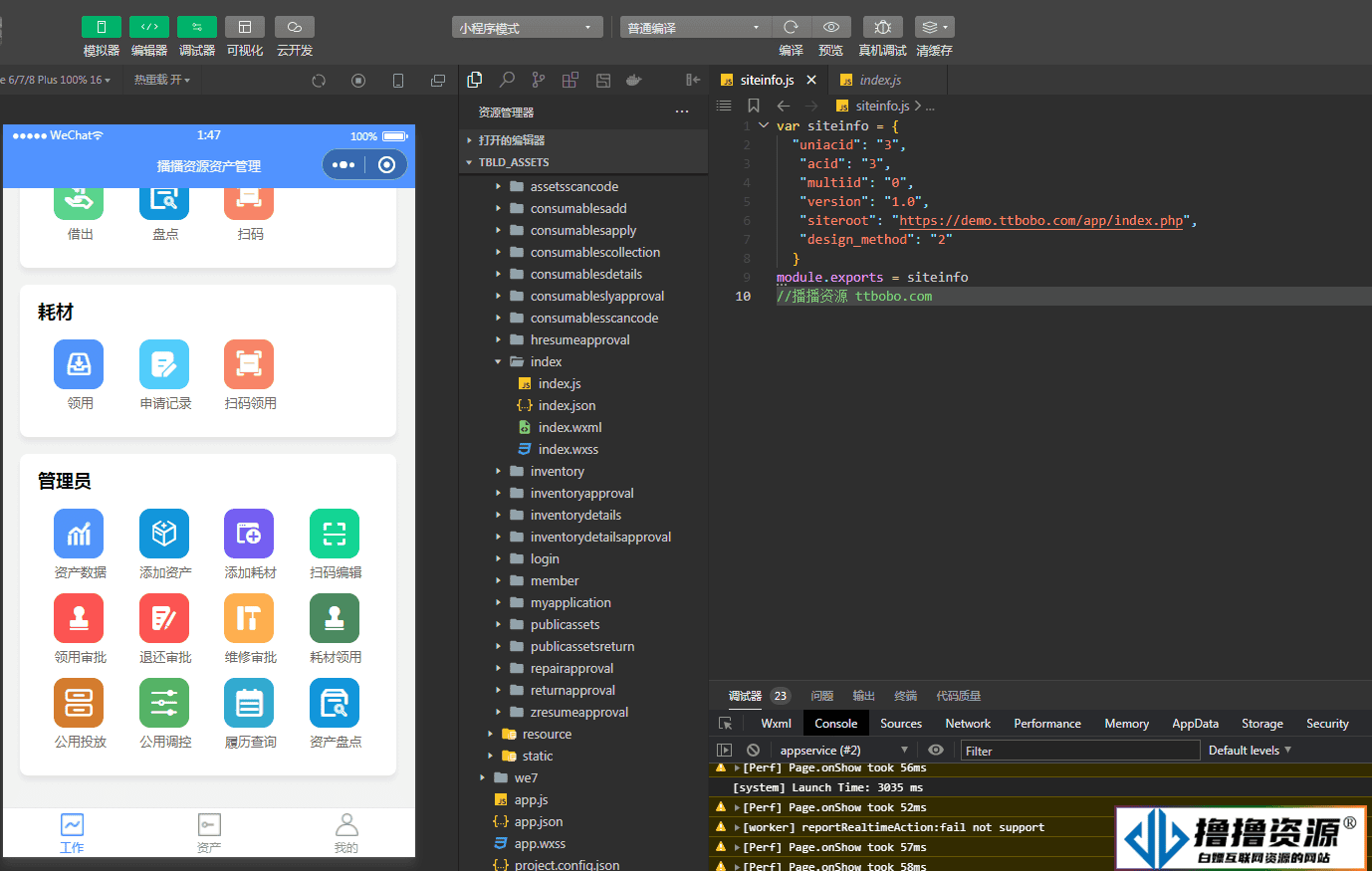Clear the console with the ban icon
The image size is (1372, 871).
(754, 751)
